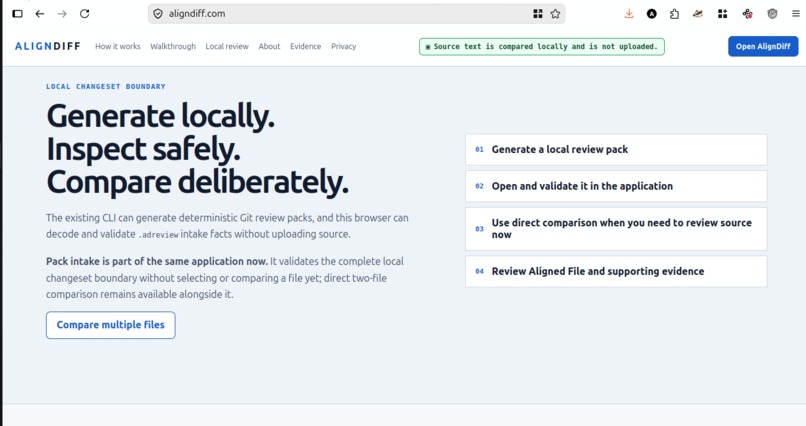Open the browser hamburger menu
The height and width of the screenshot is (426, 806).
pyautogui.click(x=795, y=14)
